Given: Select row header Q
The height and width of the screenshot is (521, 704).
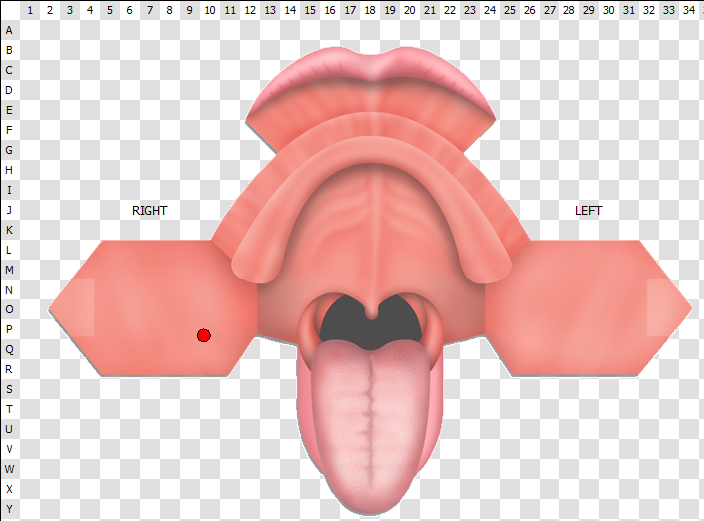Looking at the screenshot, I should tap(9, 349).
